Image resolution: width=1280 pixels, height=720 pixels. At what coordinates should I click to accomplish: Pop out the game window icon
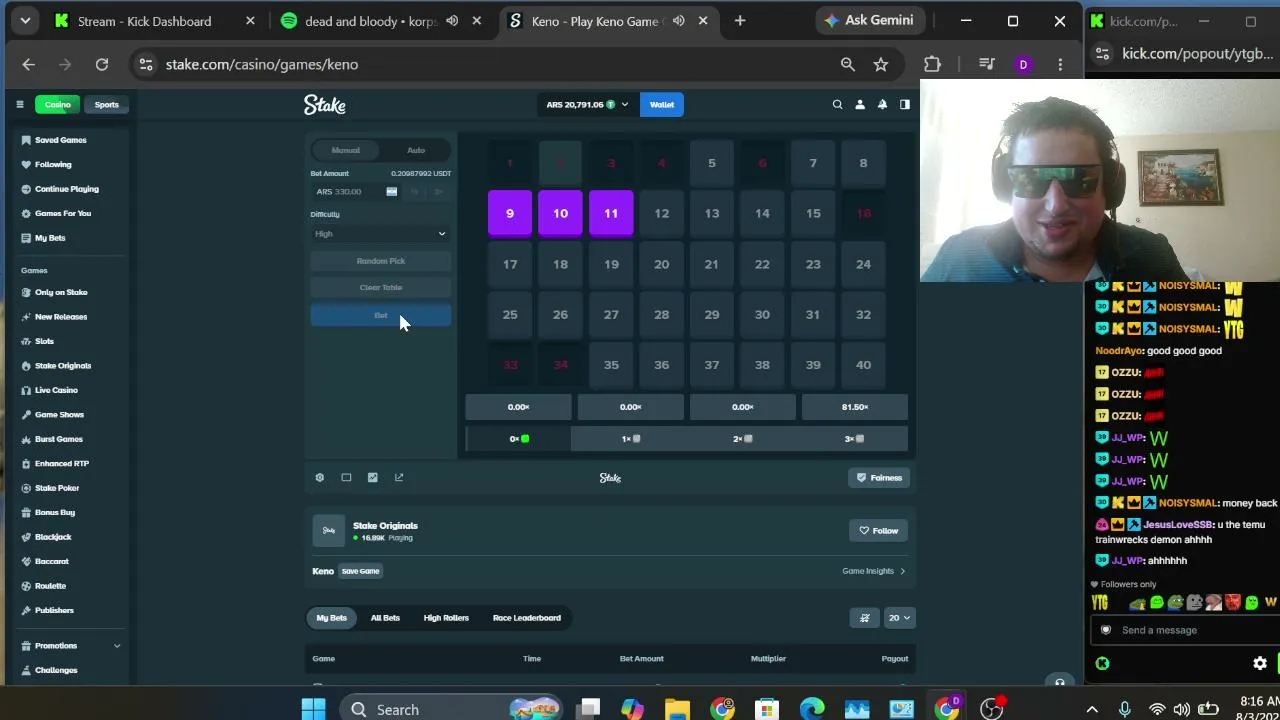point(399,477)
